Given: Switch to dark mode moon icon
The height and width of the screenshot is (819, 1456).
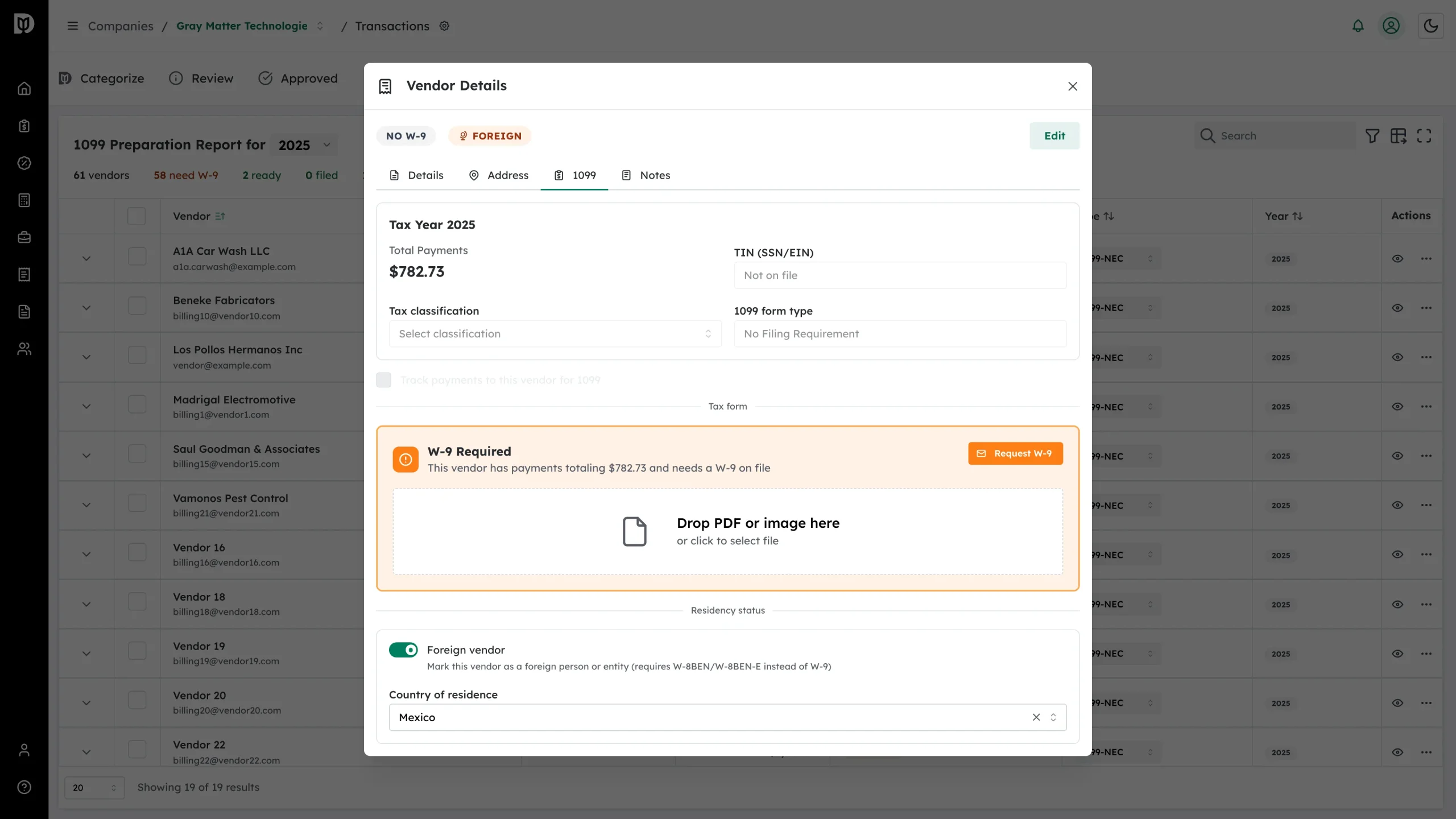Looking at the screenshot, I should (1430, 26).
